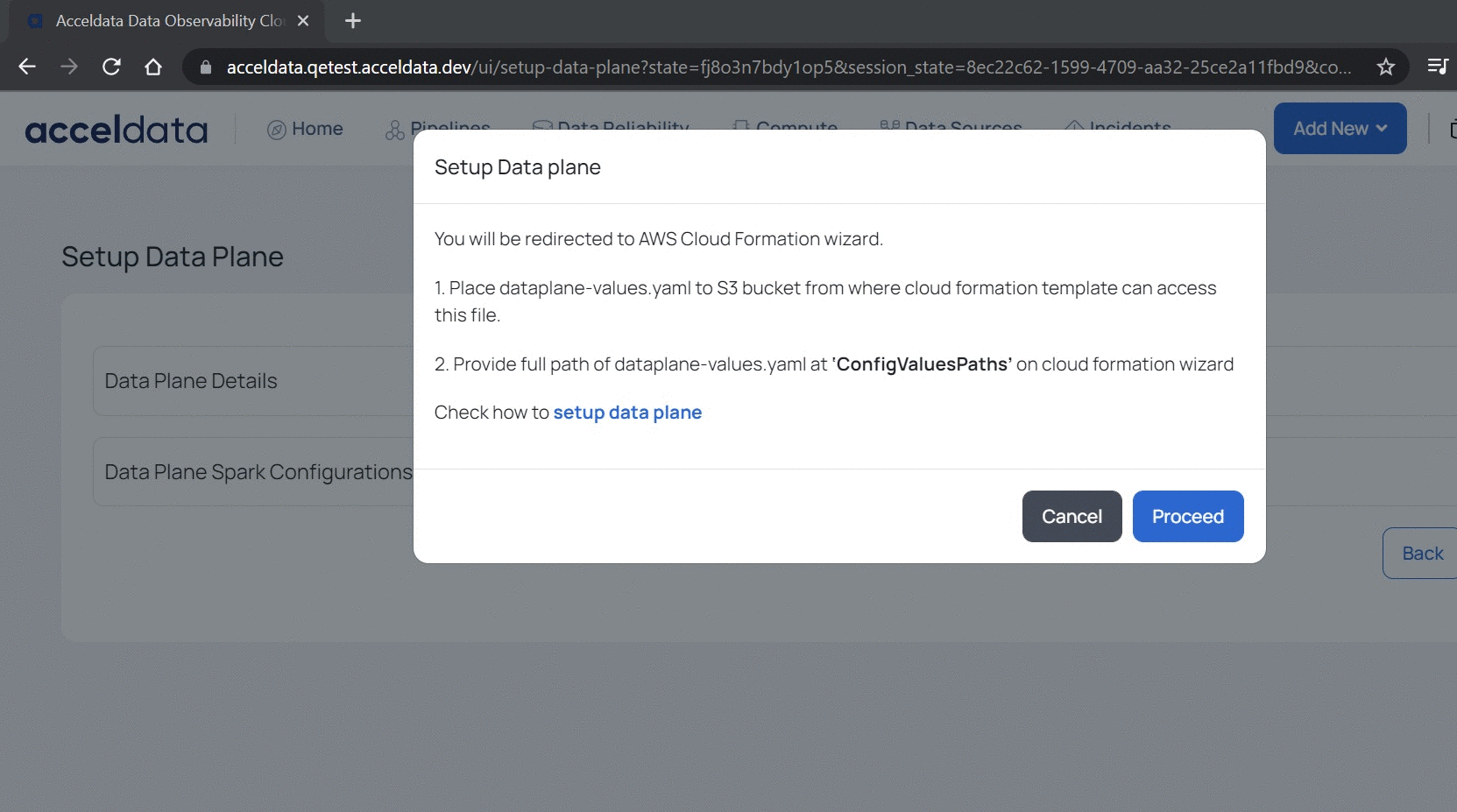View site security lock info

point(206,67)
